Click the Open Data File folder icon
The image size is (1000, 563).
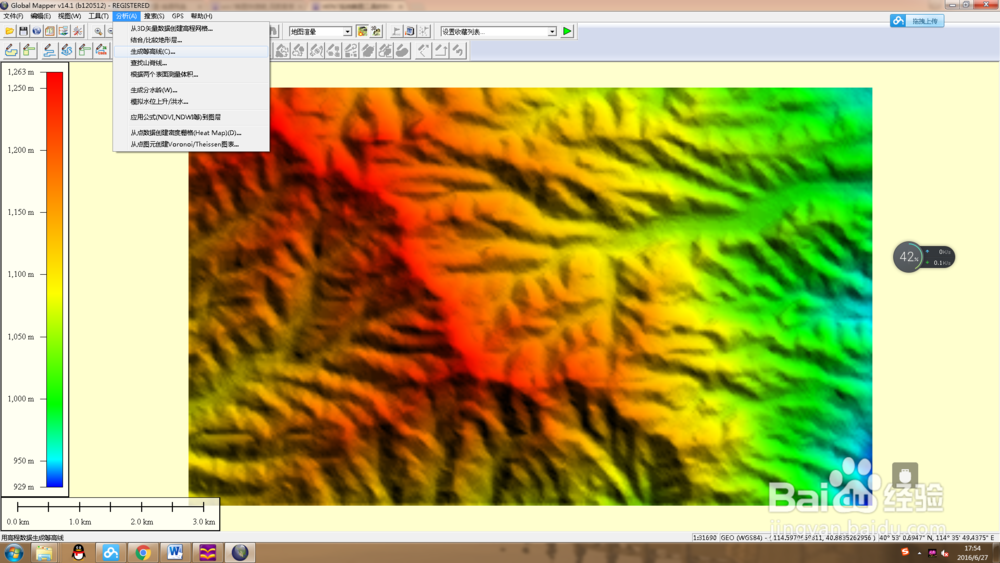(10, 31)
